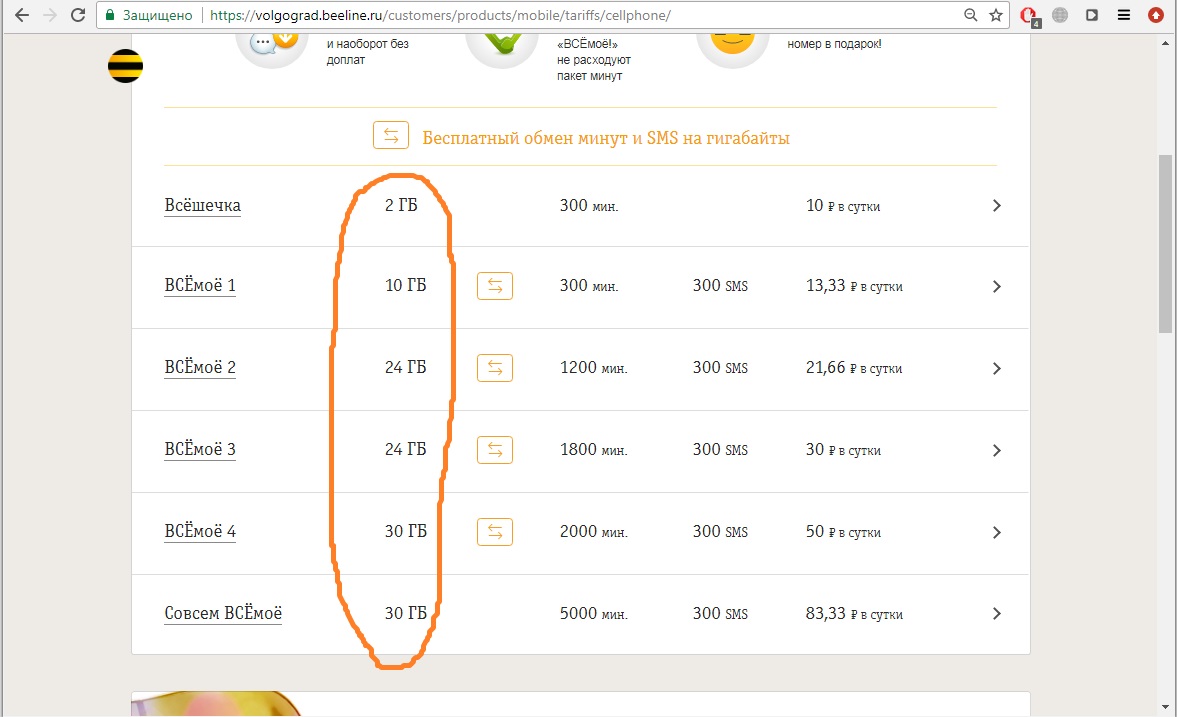1177x717 pixels.
Task: Click the 2 ГБ value for Всёшечка
Action: tap(401, 206)
